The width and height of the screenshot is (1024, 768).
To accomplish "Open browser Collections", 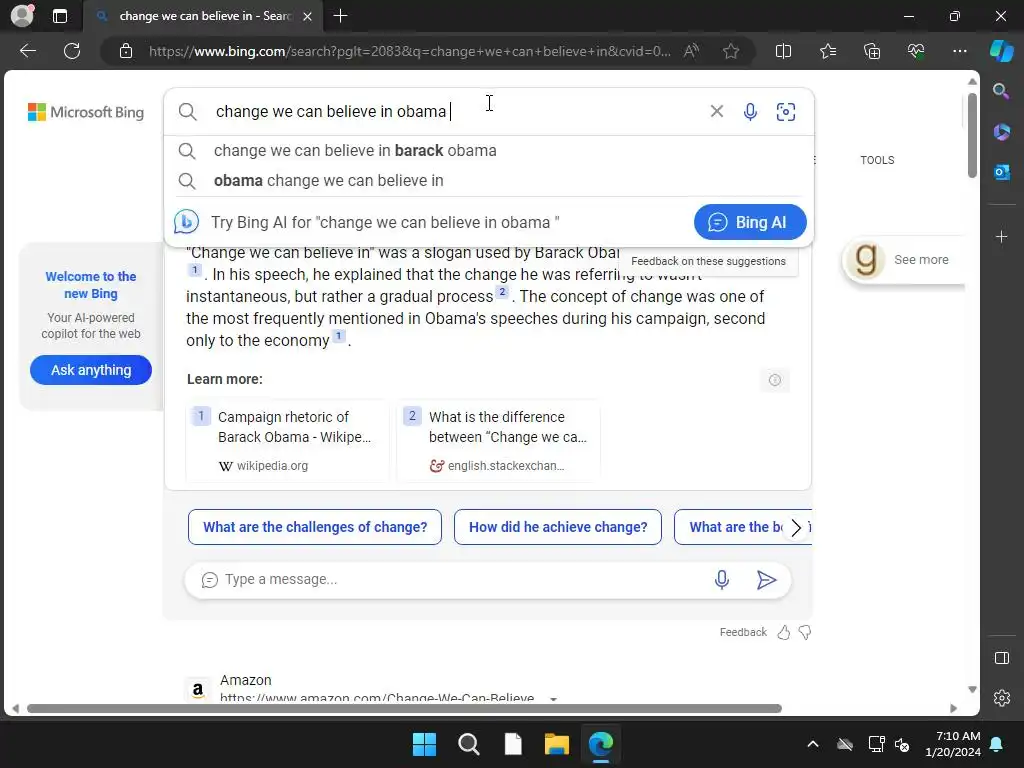I will tap(872, 51).
